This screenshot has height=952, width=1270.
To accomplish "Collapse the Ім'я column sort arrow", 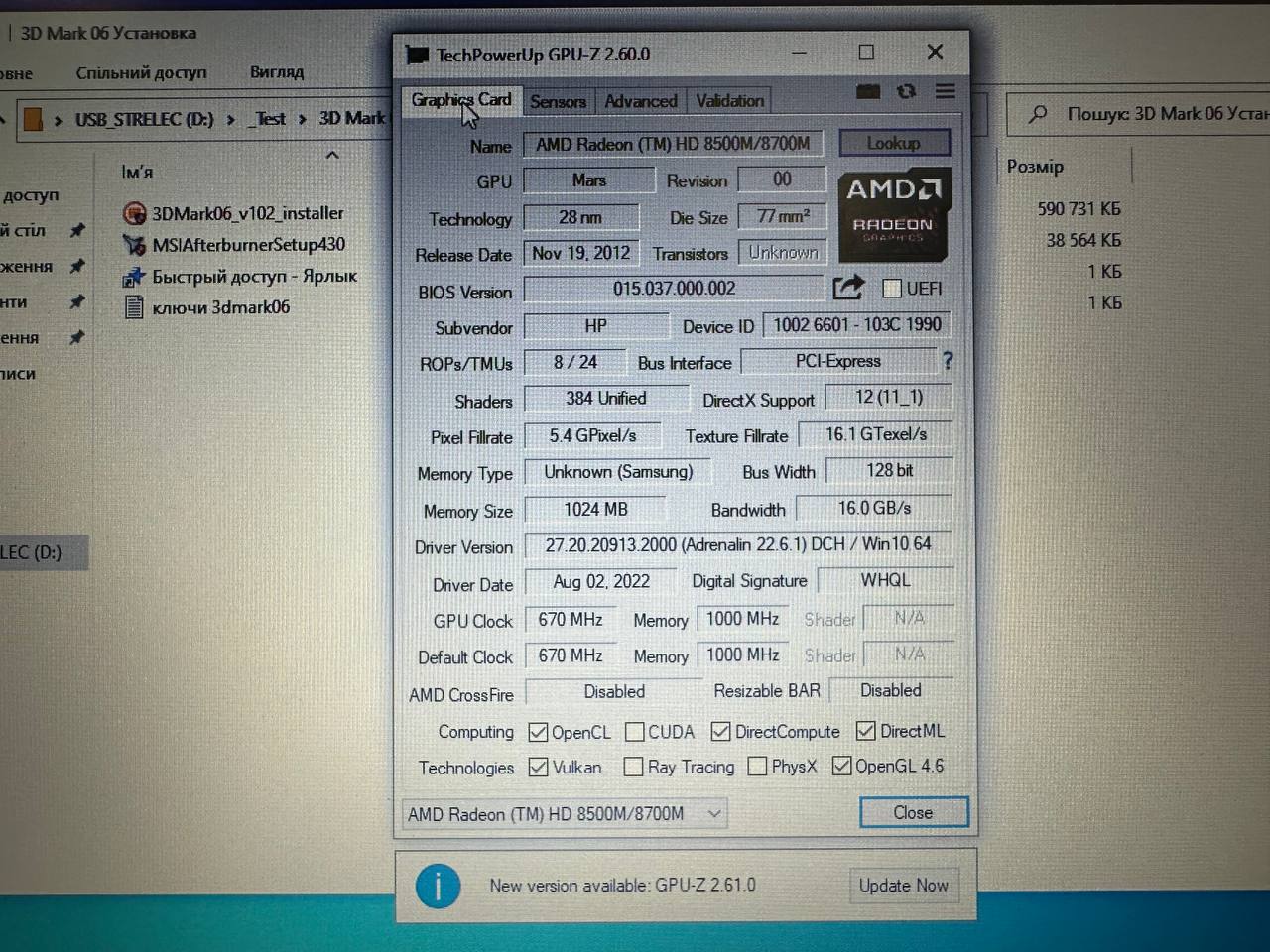I will 332,155.
